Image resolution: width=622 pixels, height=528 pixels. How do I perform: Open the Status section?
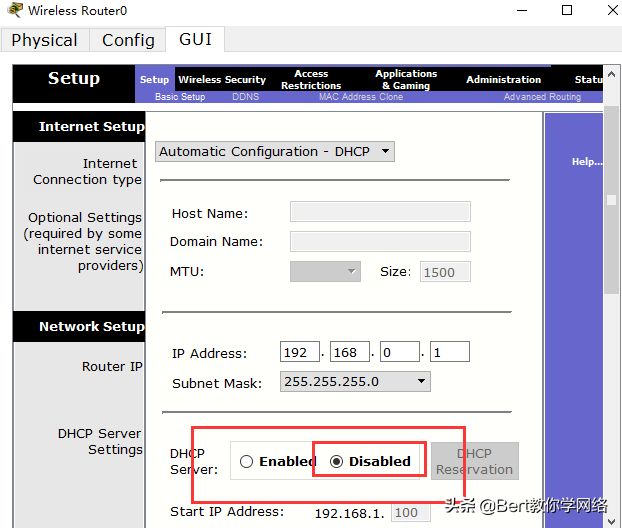point(589,79)
